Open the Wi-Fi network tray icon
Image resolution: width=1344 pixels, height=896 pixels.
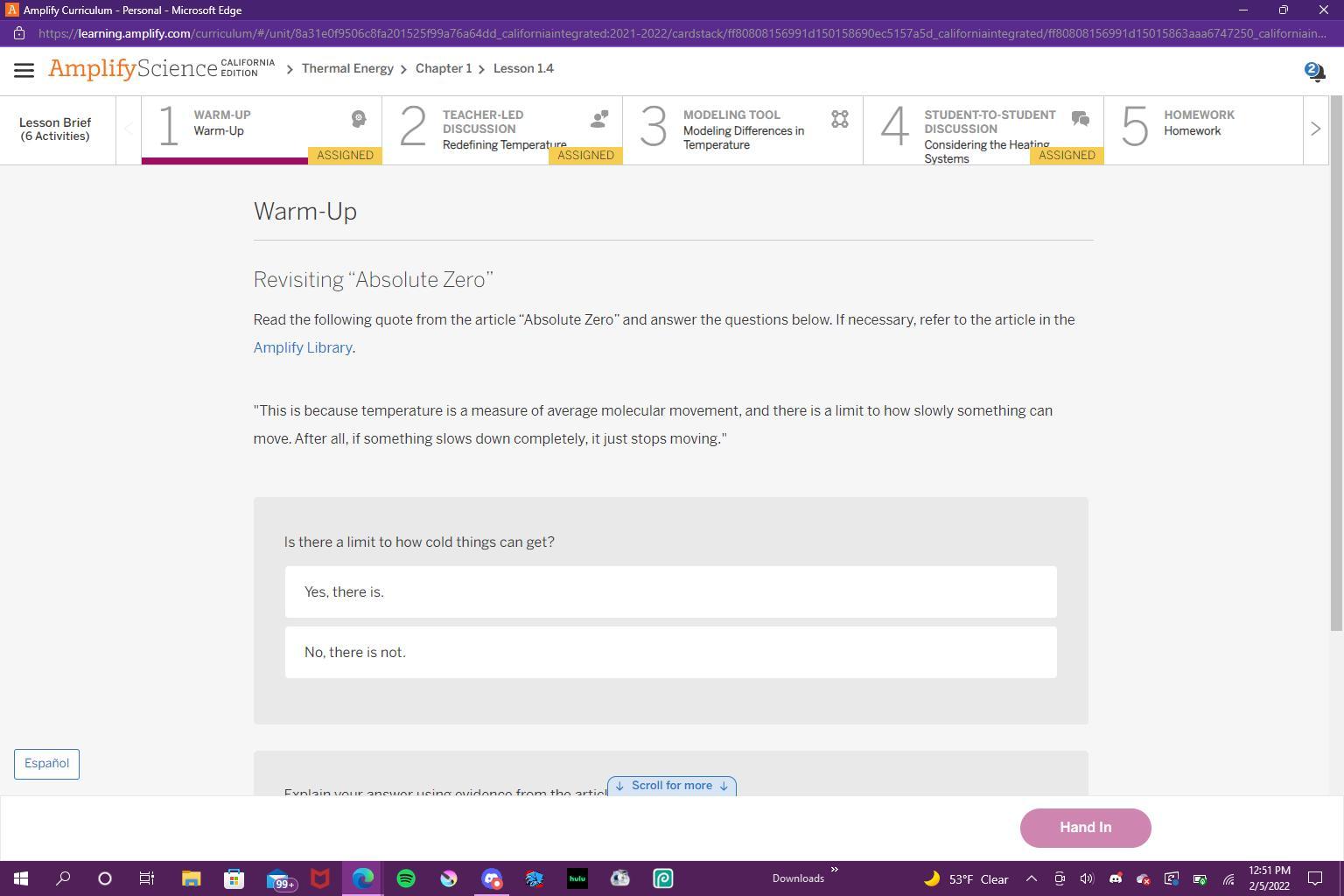click(1228, 878)
